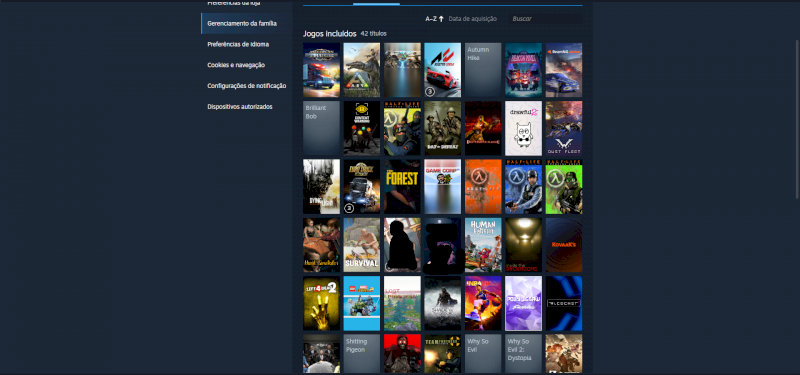
Task: Open the Autumn Hike placeholder tile
Action: [483, 70]
